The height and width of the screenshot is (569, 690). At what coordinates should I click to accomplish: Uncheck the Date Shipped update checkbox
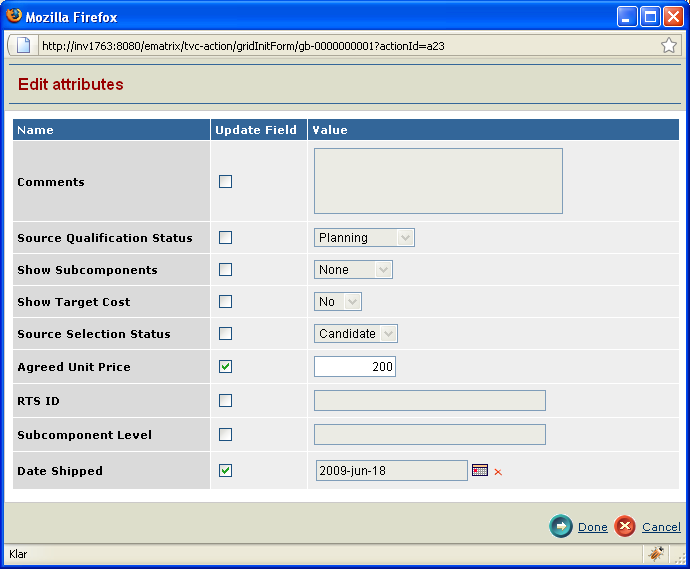pos(225,470)
